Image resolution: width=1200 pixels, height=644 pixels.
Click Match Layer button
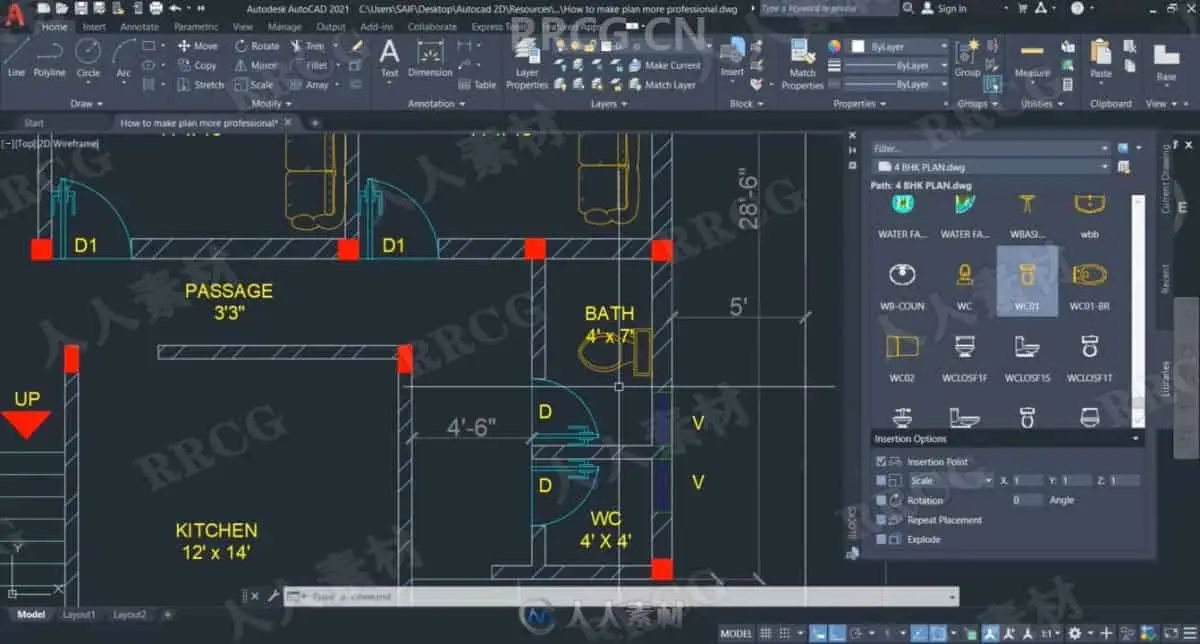661,85
